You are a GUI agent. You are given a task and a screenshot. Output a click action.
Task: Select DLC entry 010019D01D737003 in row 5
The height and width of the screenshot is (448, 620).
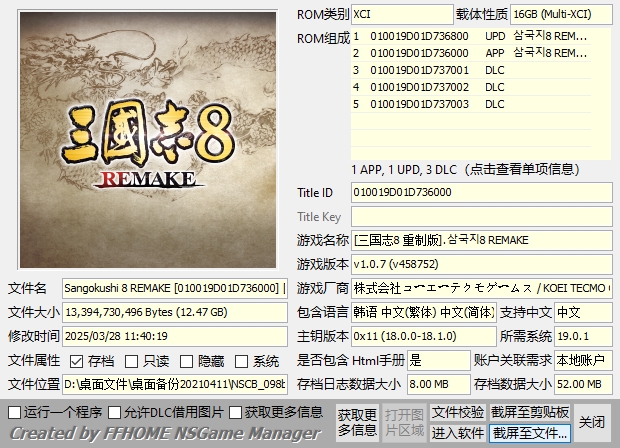pyautogui.click(x=420, y=104)
